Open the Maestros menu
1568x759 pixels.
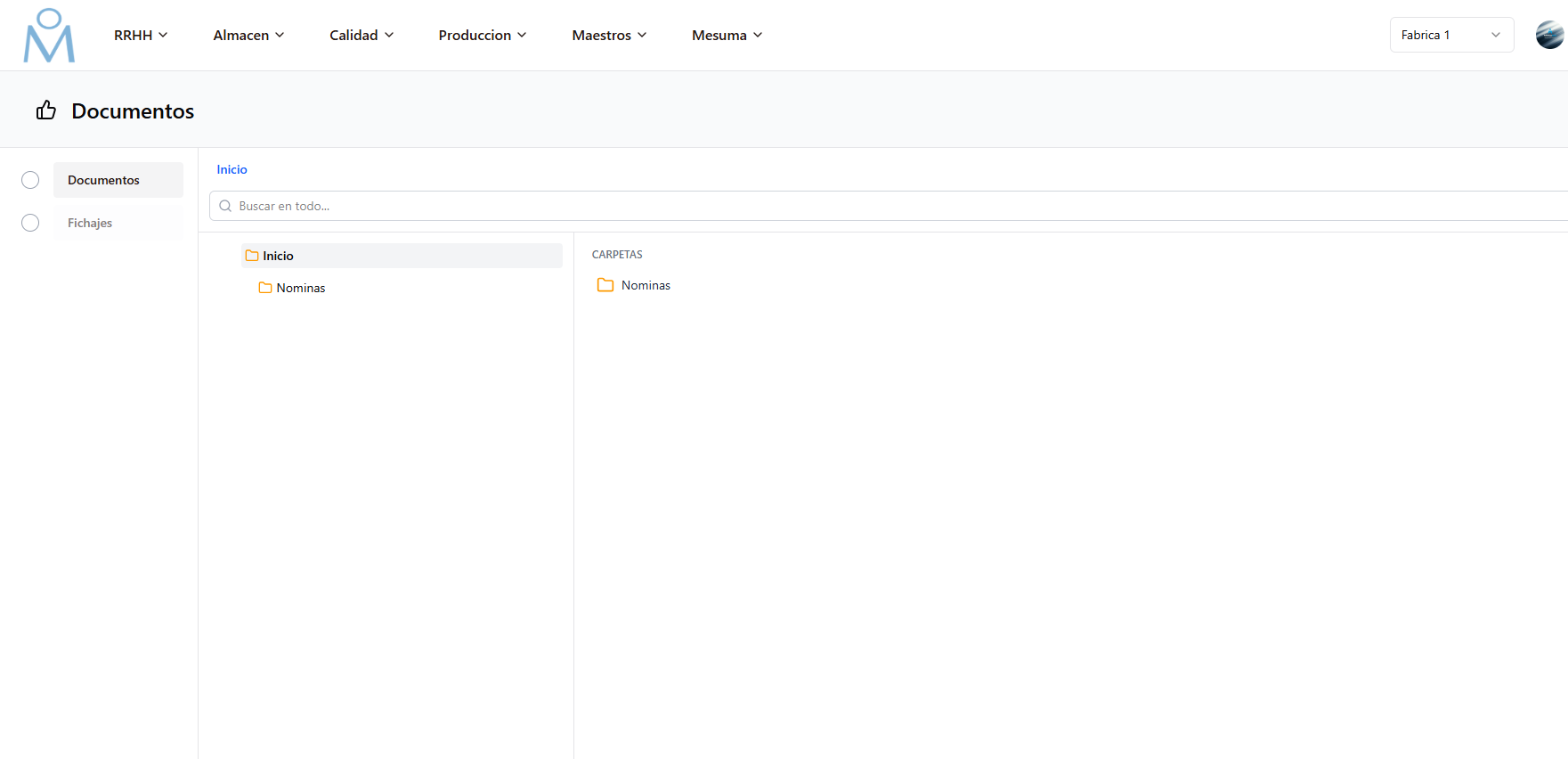[x=609, y=35]
